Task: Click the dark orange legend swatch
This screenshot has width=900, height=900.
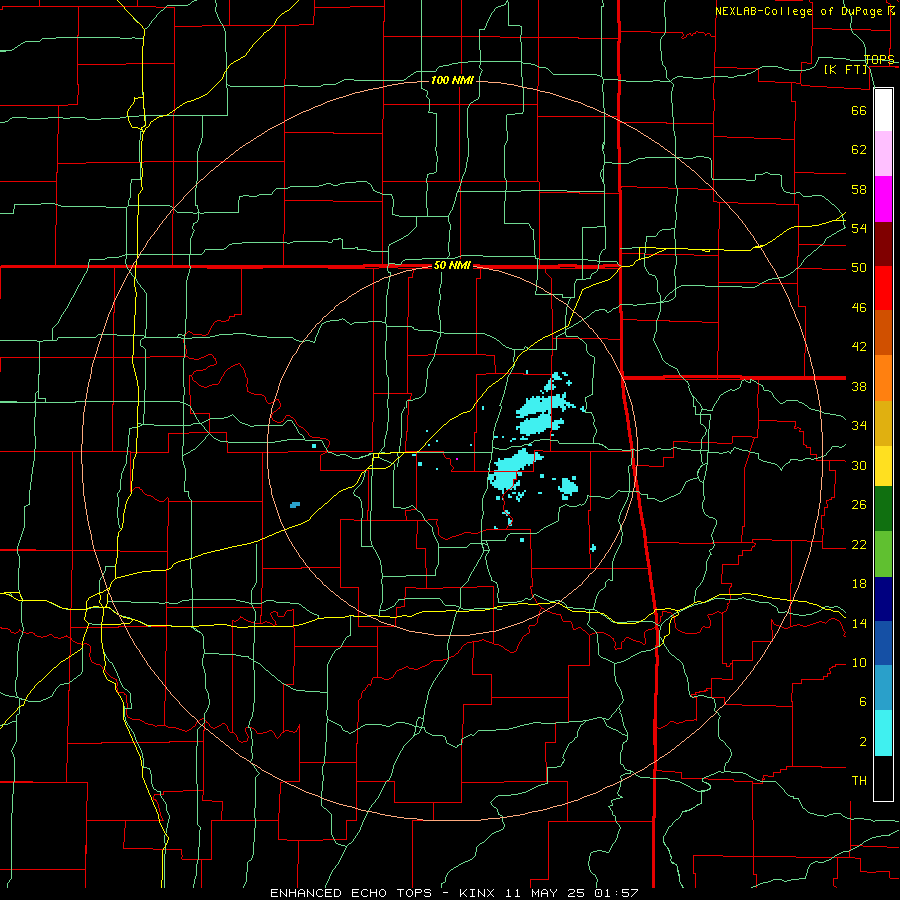Action: [x=883, y=333]
